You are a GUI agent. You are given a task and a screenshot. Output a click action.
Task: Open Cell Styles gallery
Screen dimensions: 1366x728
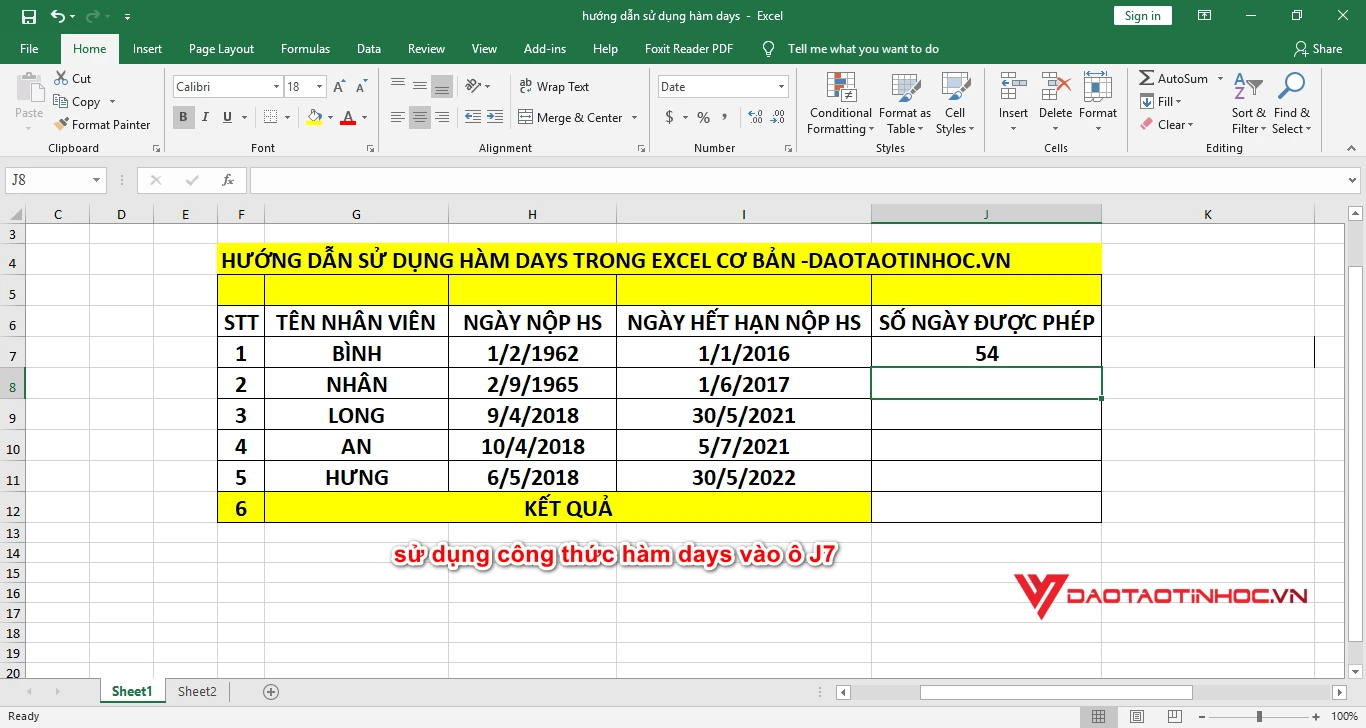point(955,104)
